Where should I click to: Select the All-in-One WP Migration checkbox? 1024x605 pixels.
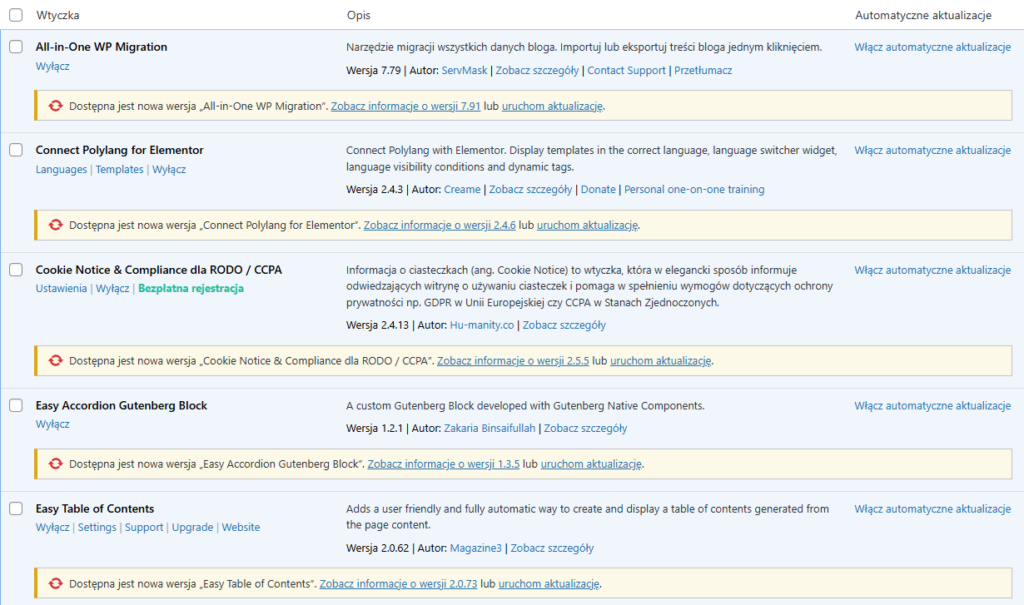click(x=16, y=47)
